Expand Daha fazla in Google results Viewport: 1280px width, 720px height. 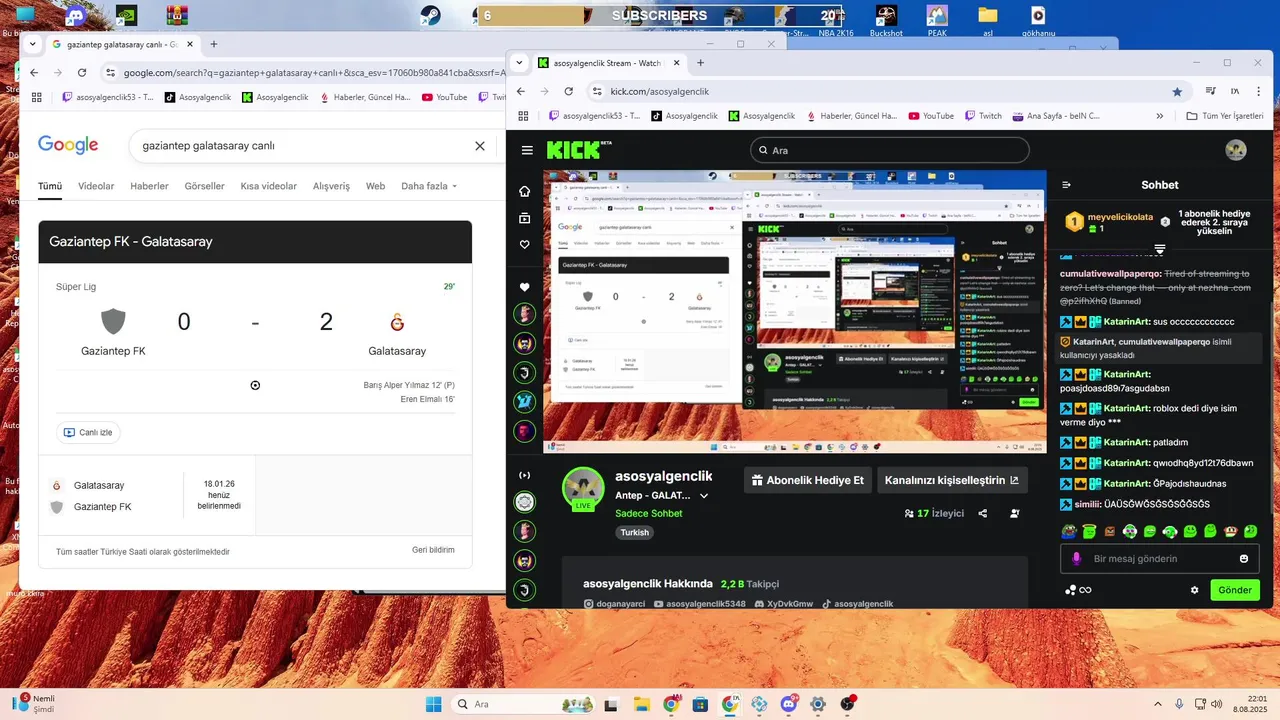coord(429,186)
